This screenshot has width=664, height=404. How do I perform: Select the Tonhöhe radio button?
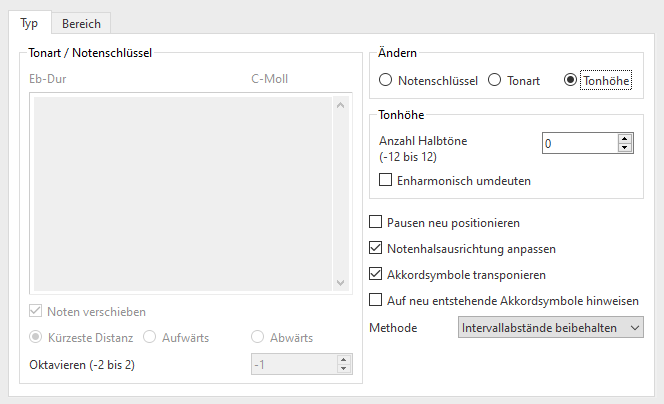coord(571,80)
